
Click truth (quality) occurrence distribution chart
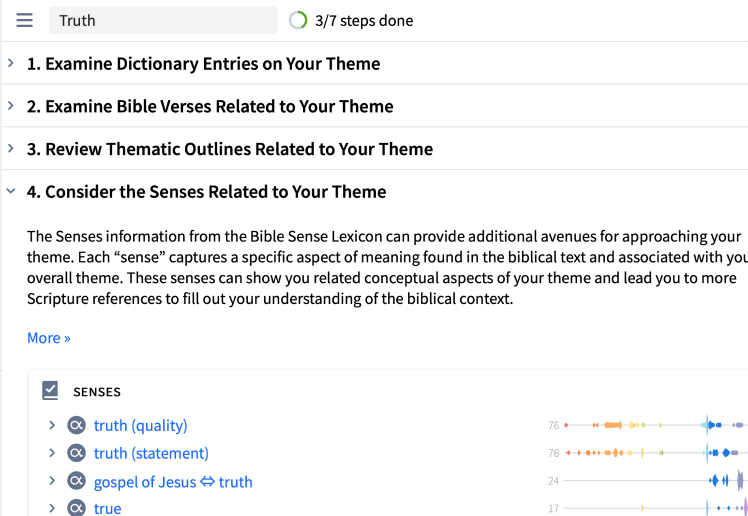pyautogui.click(x=655, y=424)
